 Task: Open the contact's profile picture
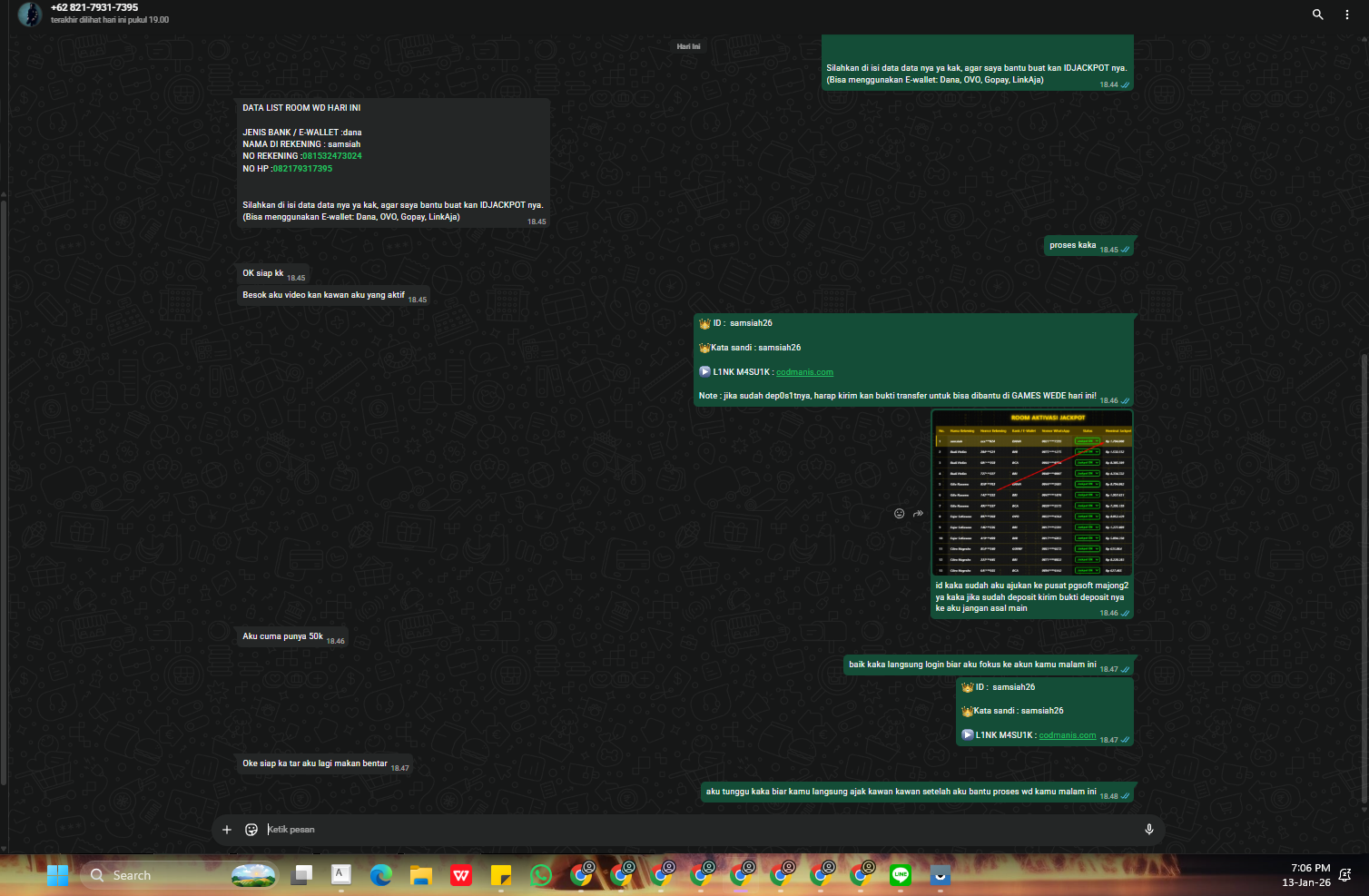pos(30,15)
